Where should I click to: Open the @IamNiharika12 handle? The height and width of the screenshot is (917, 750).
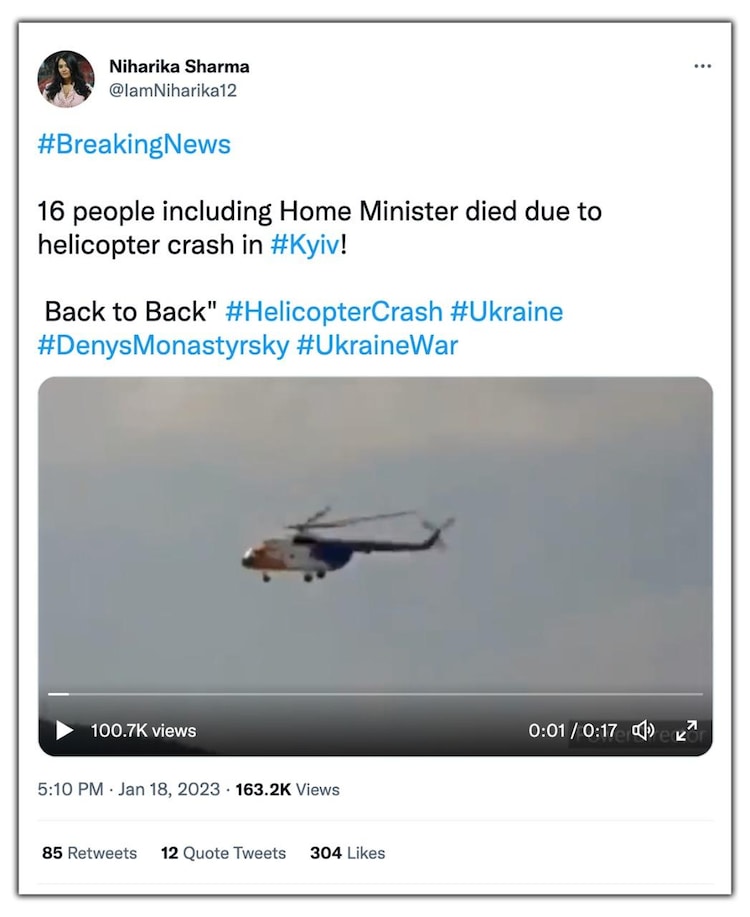pyautogui.click(x=173, y=91)
